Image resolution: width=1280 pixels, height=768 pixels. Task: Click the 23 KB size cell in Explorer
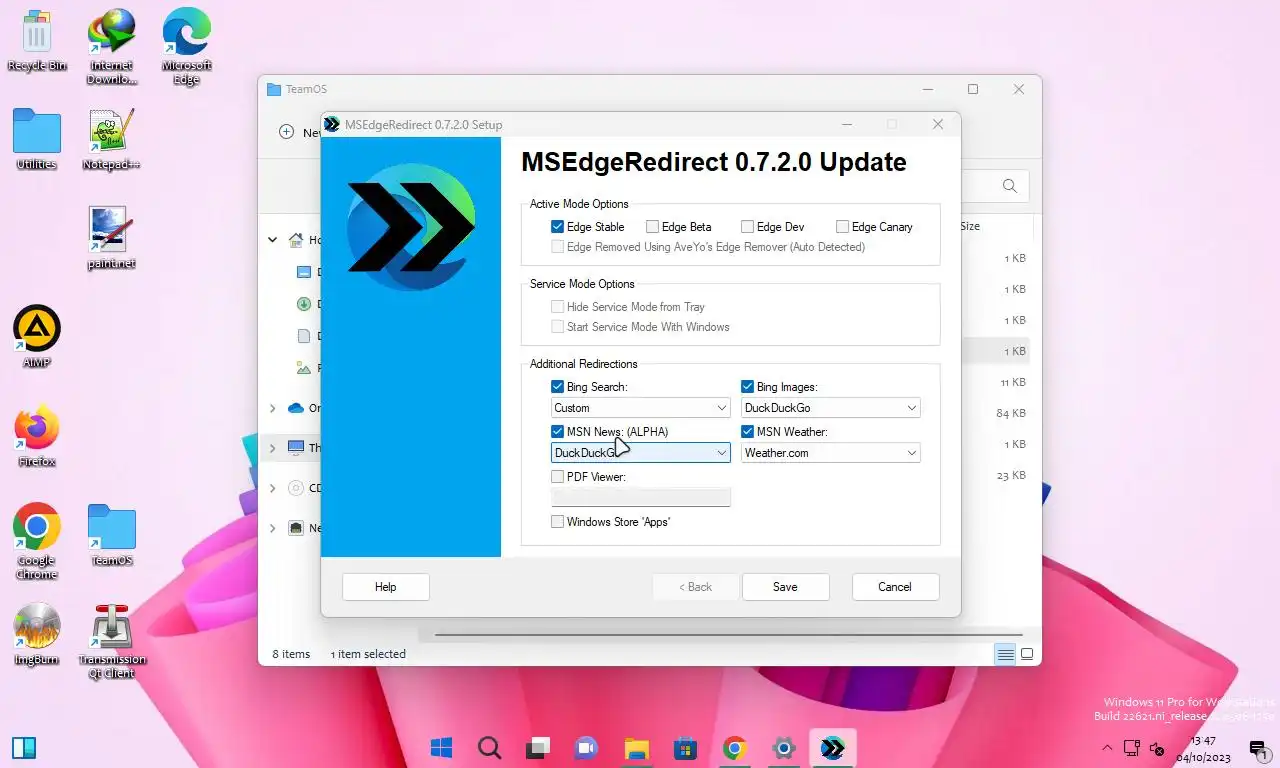(x=1010, y=475)
